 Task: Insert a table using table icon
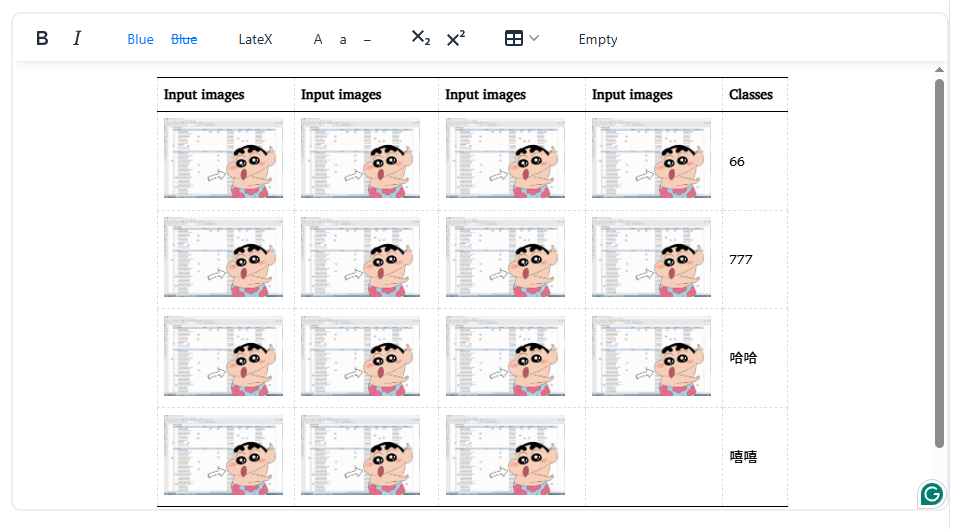click(513, 38)
